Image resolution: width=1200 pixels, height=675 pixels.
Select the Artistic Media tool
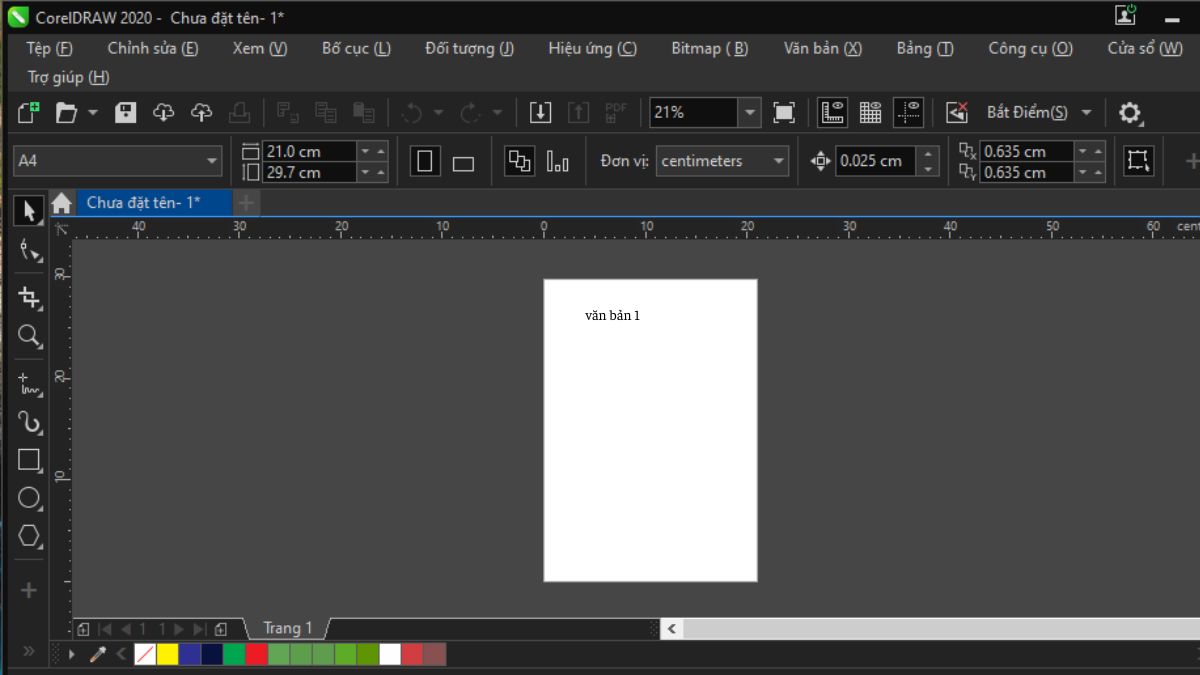(x=30, y=423)
